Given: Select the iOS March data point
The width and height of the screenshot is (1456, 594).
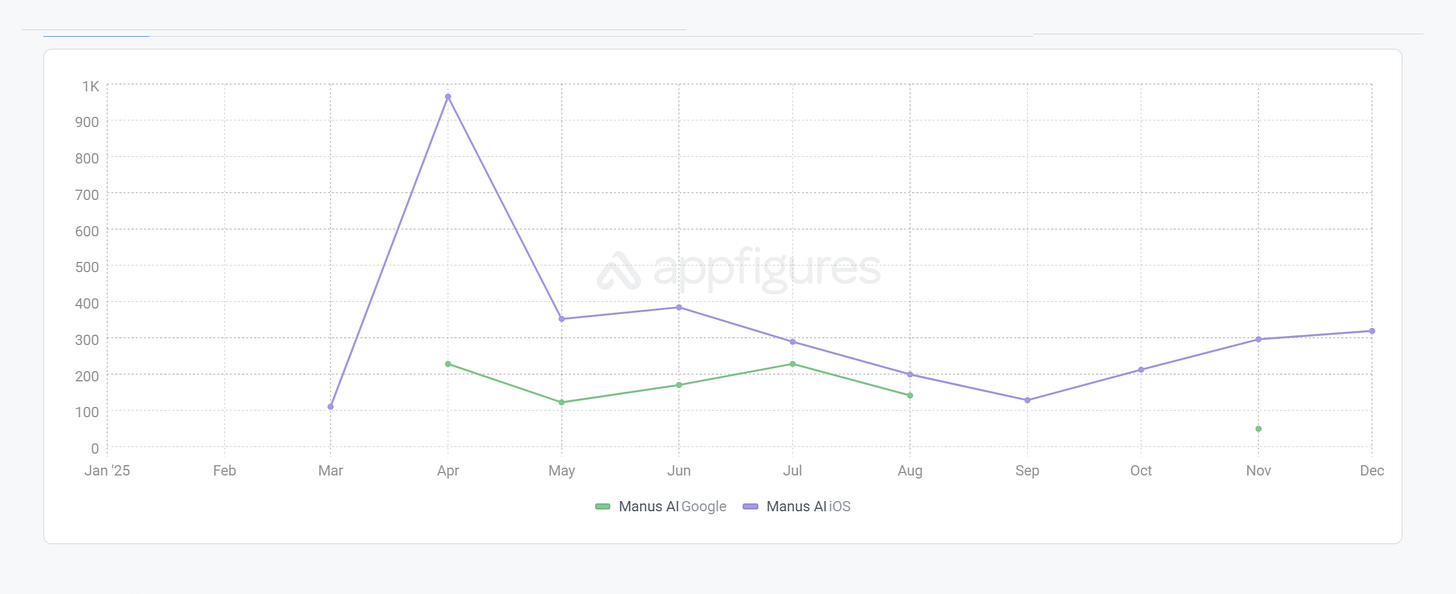Looking at the screenshot, I should coord(331,406).
